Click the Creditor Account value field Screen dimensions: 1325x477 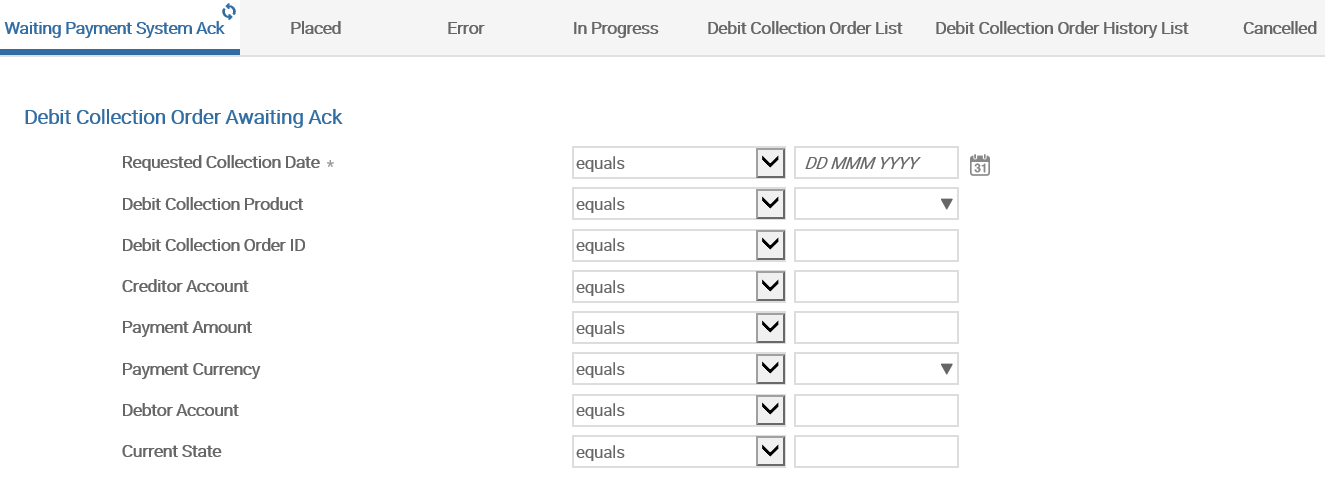[x=875, y=287]
